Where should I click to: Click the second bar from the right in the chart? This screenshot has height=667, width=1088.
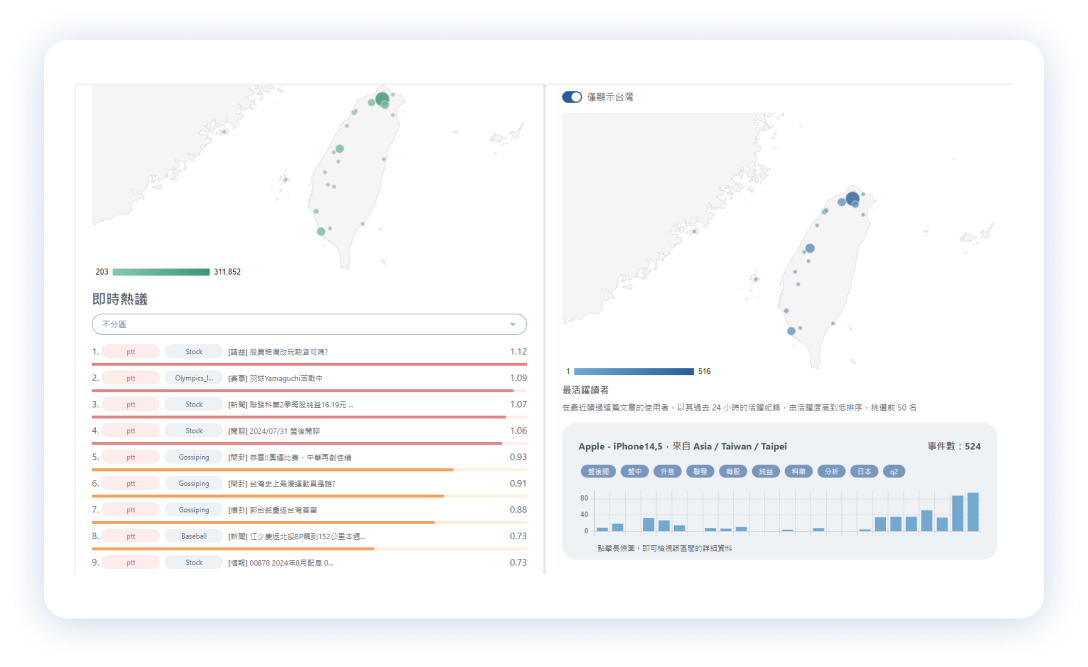[x=958, y=514]
